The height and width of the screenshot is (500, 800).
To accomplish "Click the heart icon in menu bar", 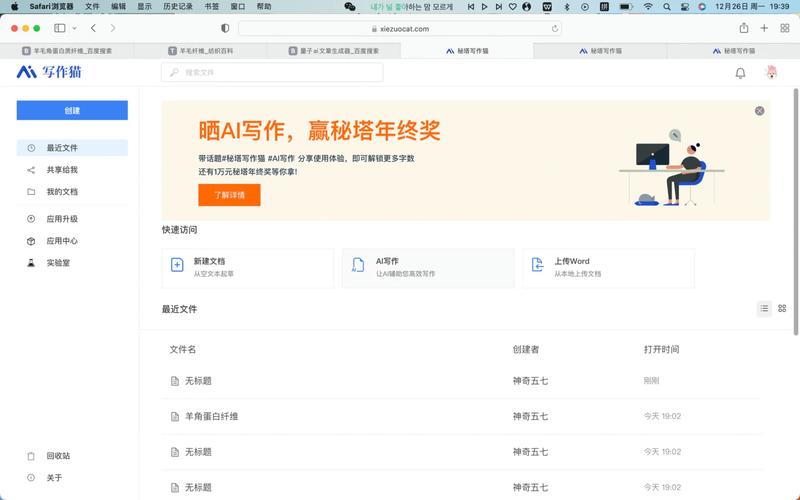I will [x=513, y=7].
